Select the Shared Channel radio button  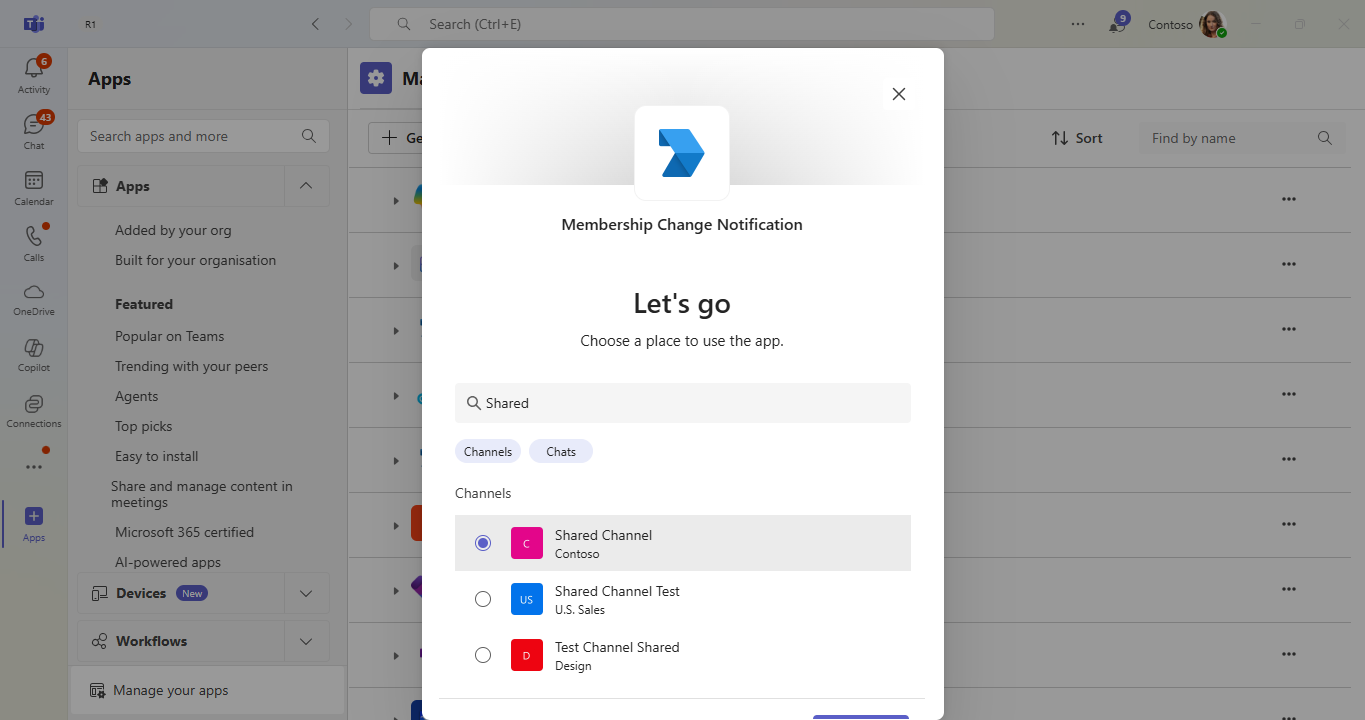[x=483, y=543]
